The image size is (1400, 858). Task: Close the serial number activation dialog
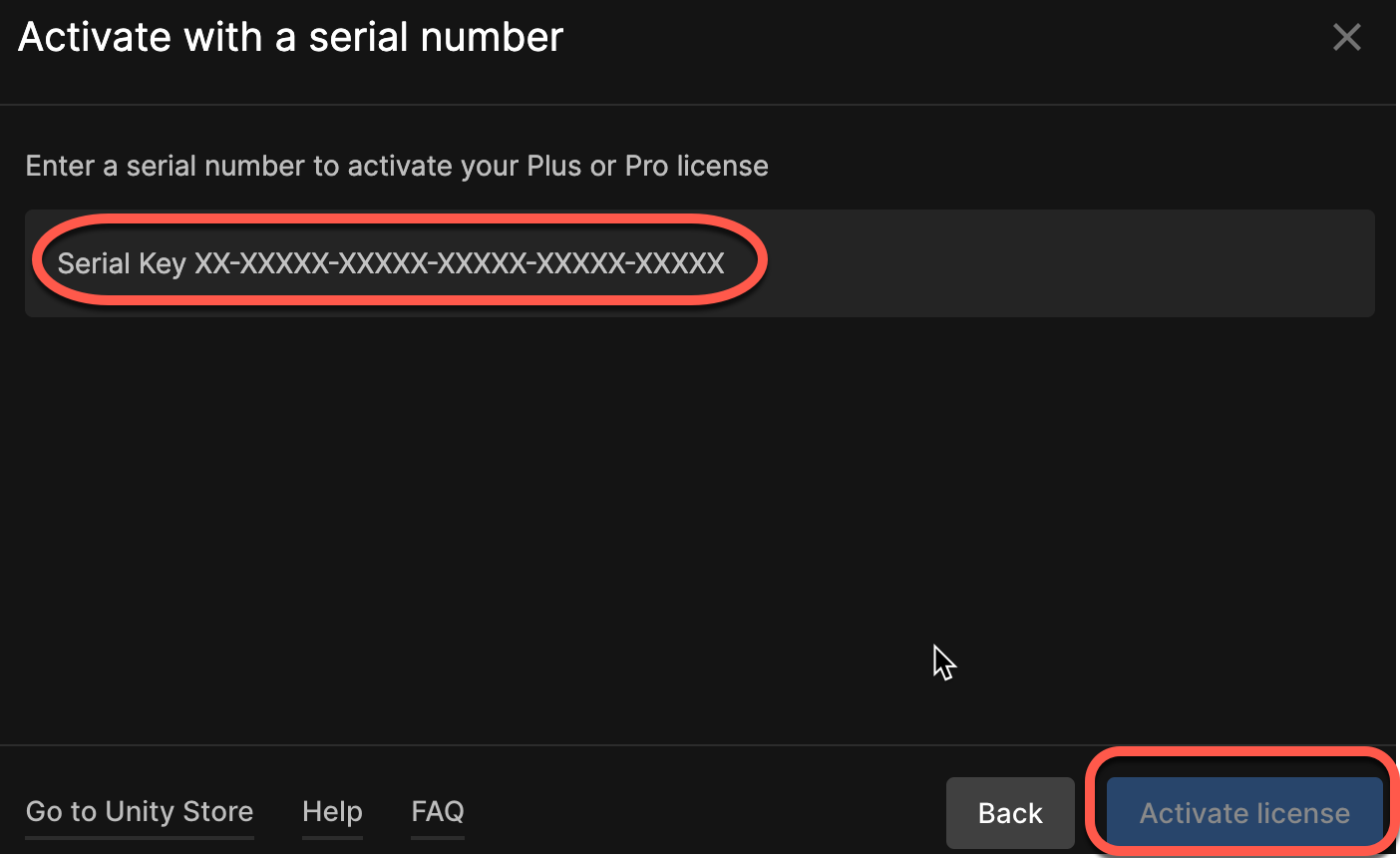(1346, 37)
